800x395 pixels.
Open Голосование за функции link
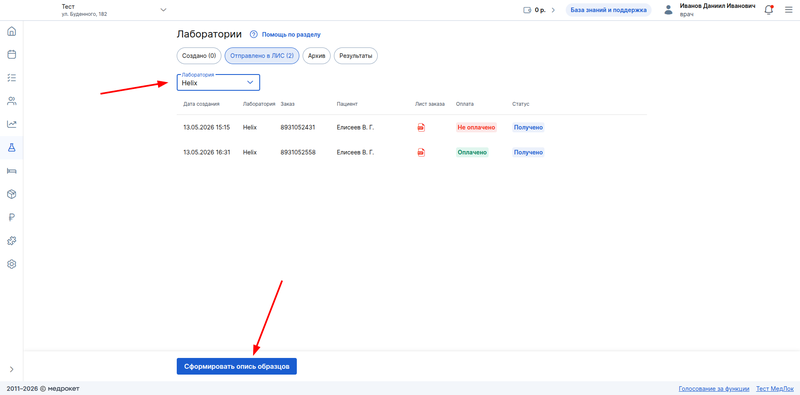(x=714, y=388)
